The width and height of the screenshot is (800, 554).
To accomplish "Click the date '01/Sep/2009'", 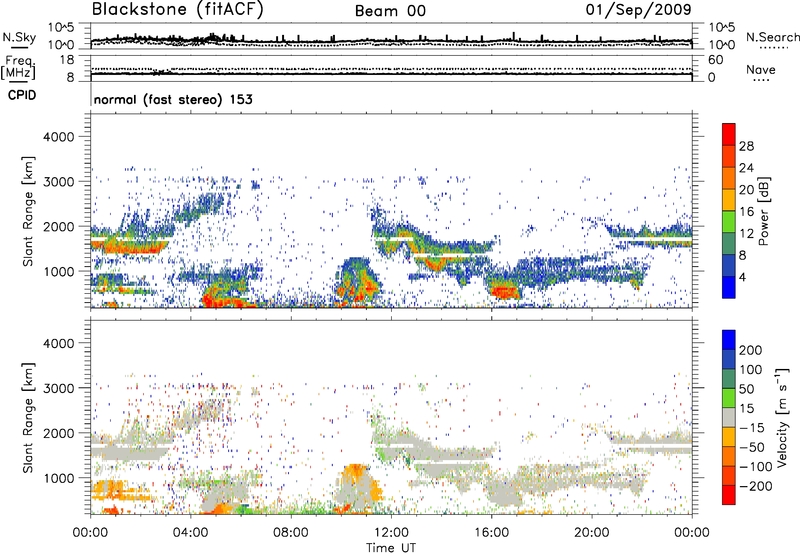I will pyautogui.click(x=639, y=9).
